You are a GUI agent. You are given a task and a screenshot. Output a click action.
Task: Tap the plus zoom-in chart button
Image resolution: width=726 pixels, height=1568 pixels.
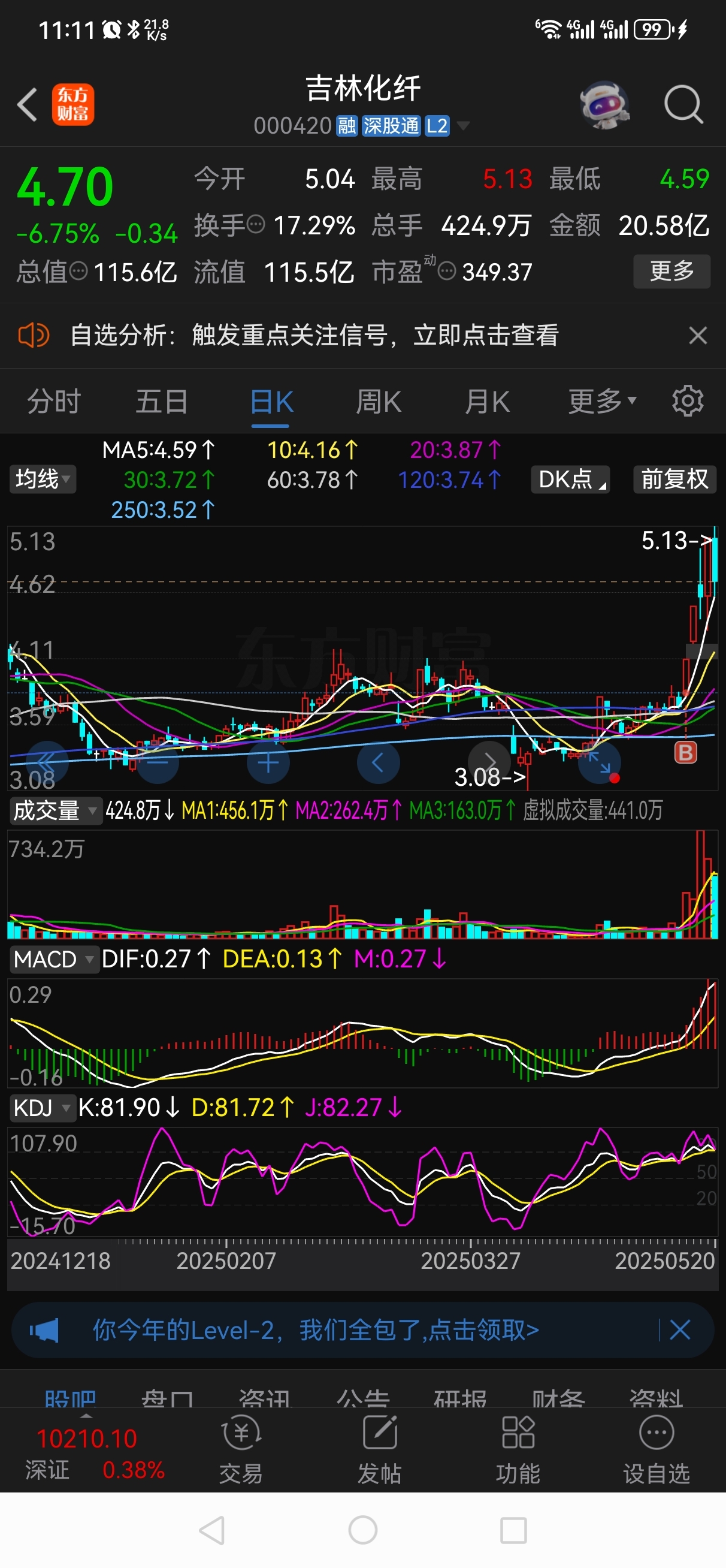pyautogui.click(x=268, y=762)
